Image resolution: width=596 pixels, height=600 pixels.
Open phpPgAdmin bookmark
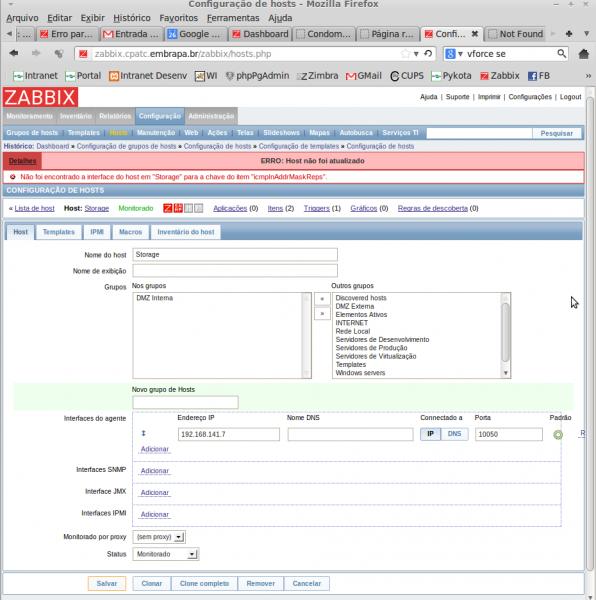[257, 76]
